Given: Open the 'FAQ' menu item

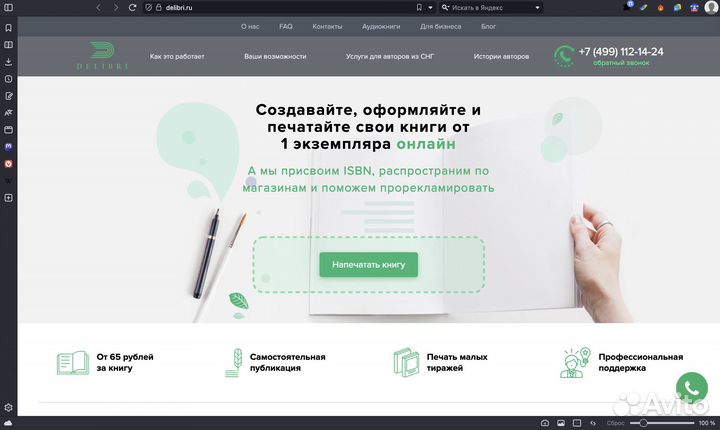Looking at the screenshot, I should click(x=286, y=27).
